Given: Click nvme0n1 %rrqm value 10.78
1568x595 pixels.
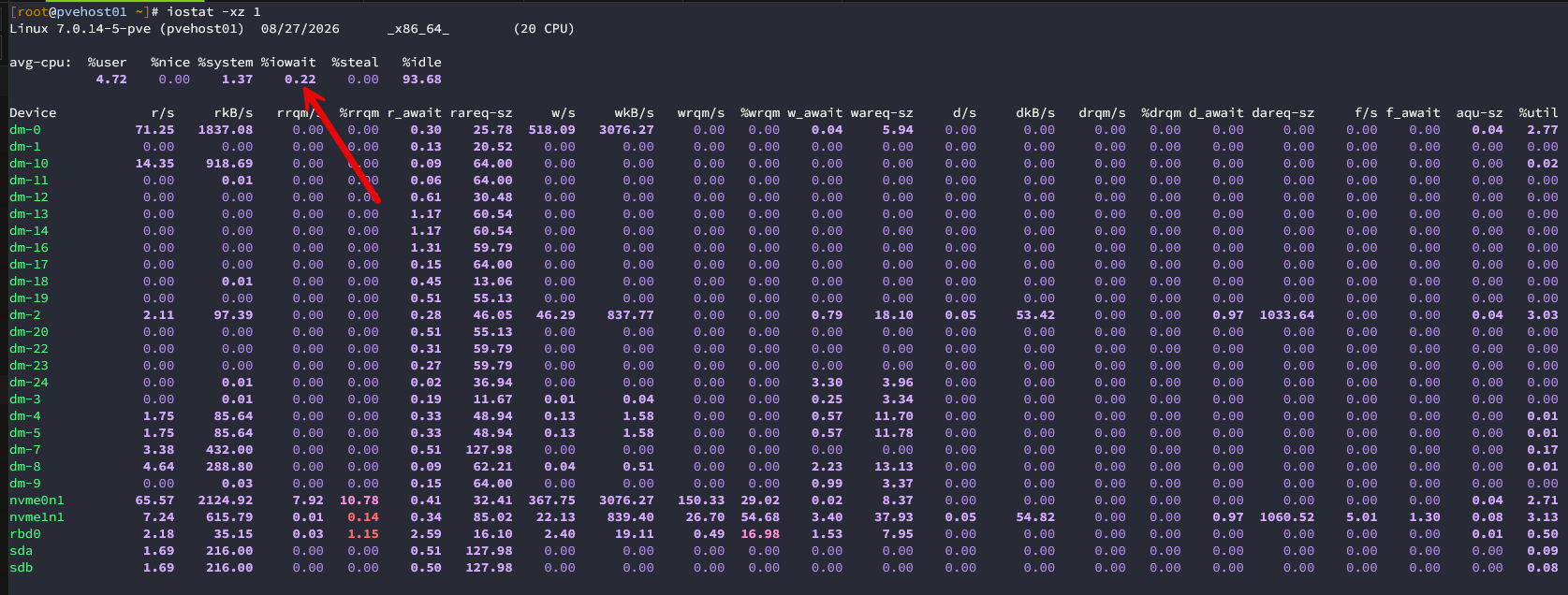Looking at the screenshot, I should (x=359, y=501).
